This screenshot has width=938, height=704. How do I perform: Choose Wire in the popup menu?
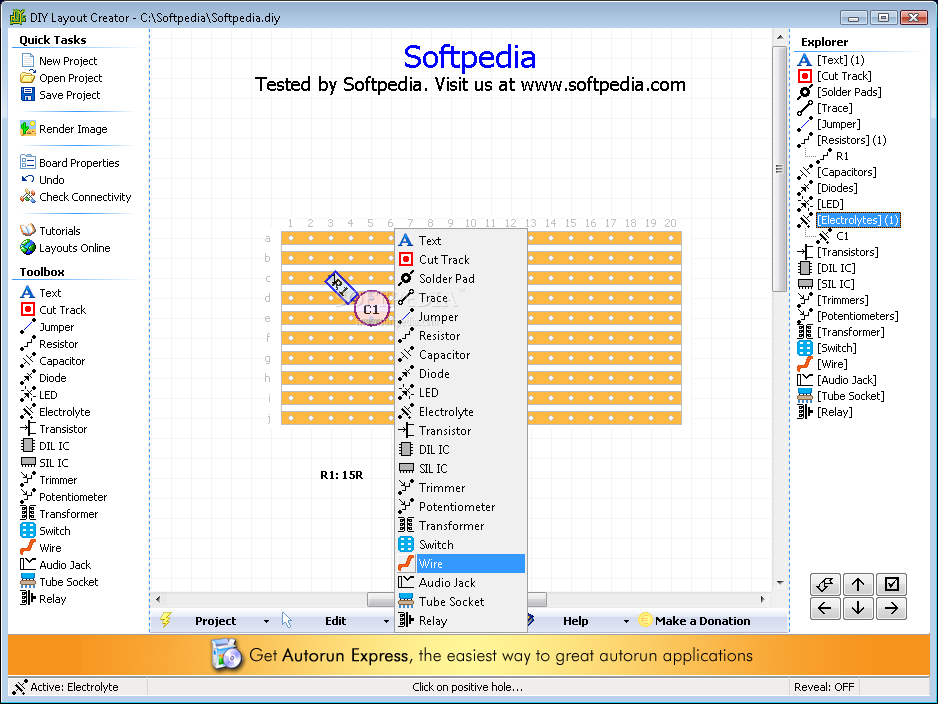[461, 563]
